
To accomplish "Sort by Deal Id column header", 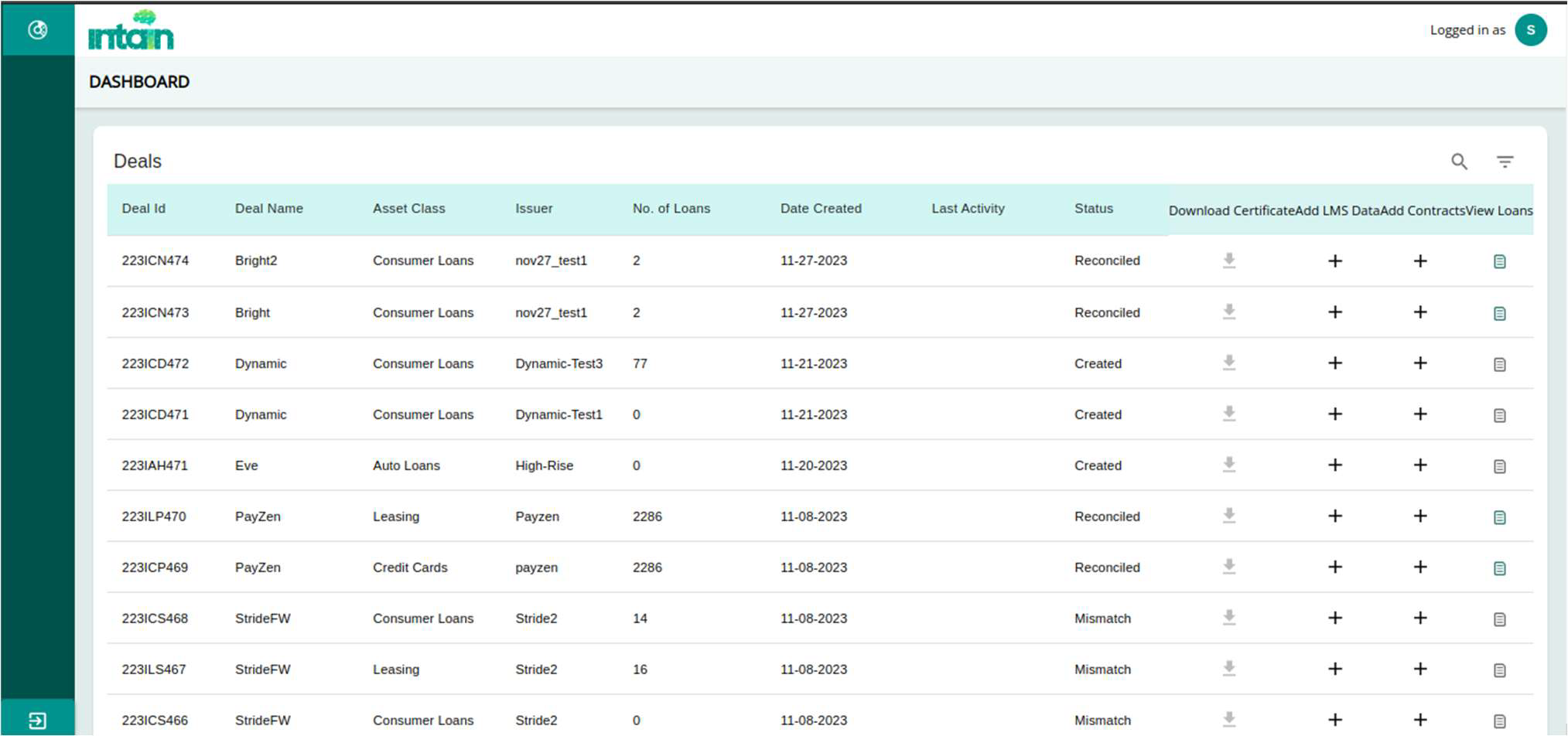I will pos(143,209).
